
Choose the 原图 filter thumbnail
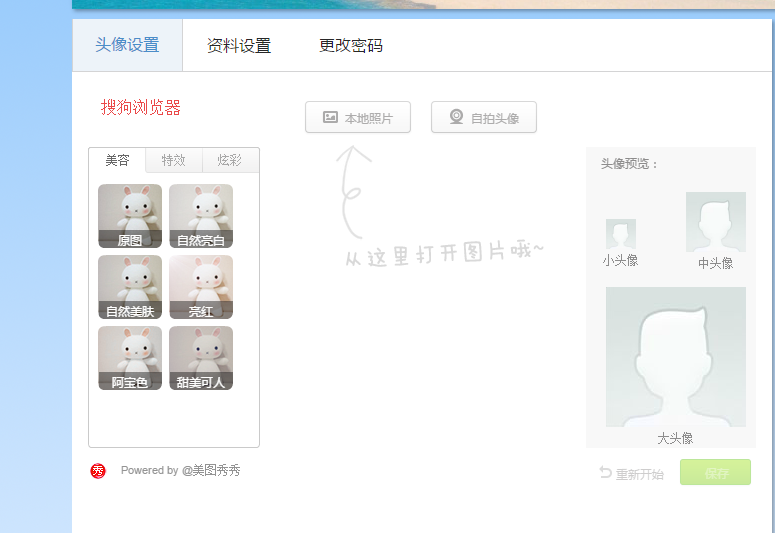130,216
